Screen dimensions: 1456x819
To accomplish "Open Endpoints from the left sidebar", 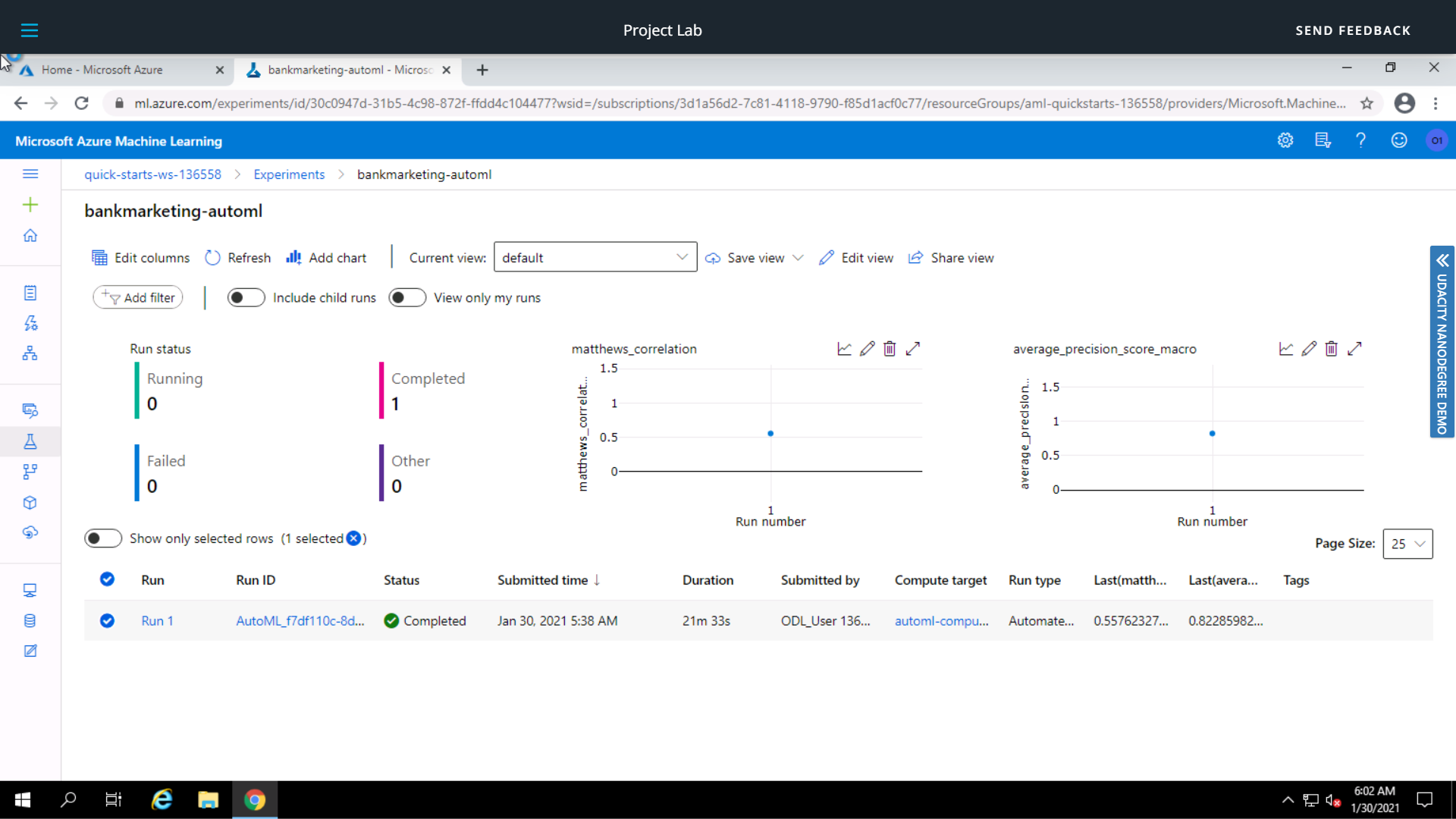I will click(x=30, y=532).
